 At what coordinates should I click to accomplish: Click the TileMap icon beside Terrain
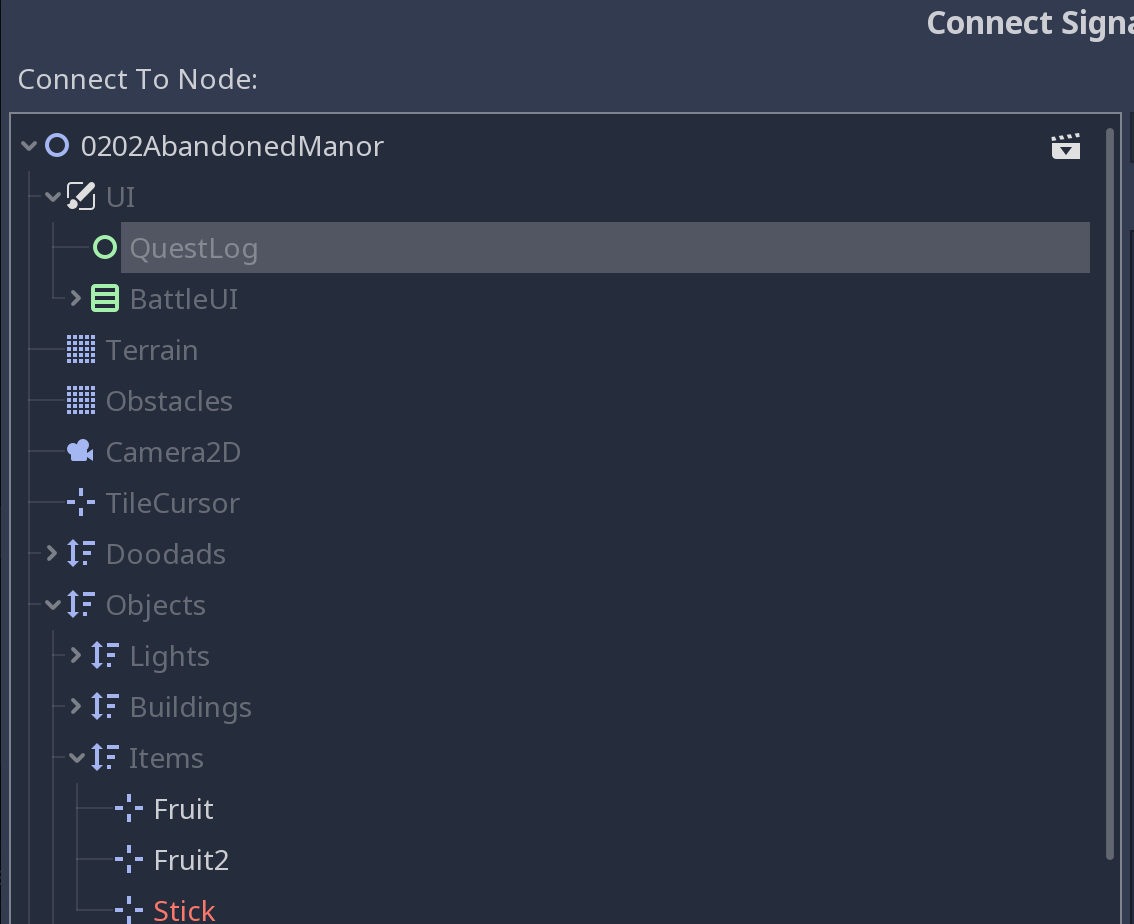click(80, 349)
